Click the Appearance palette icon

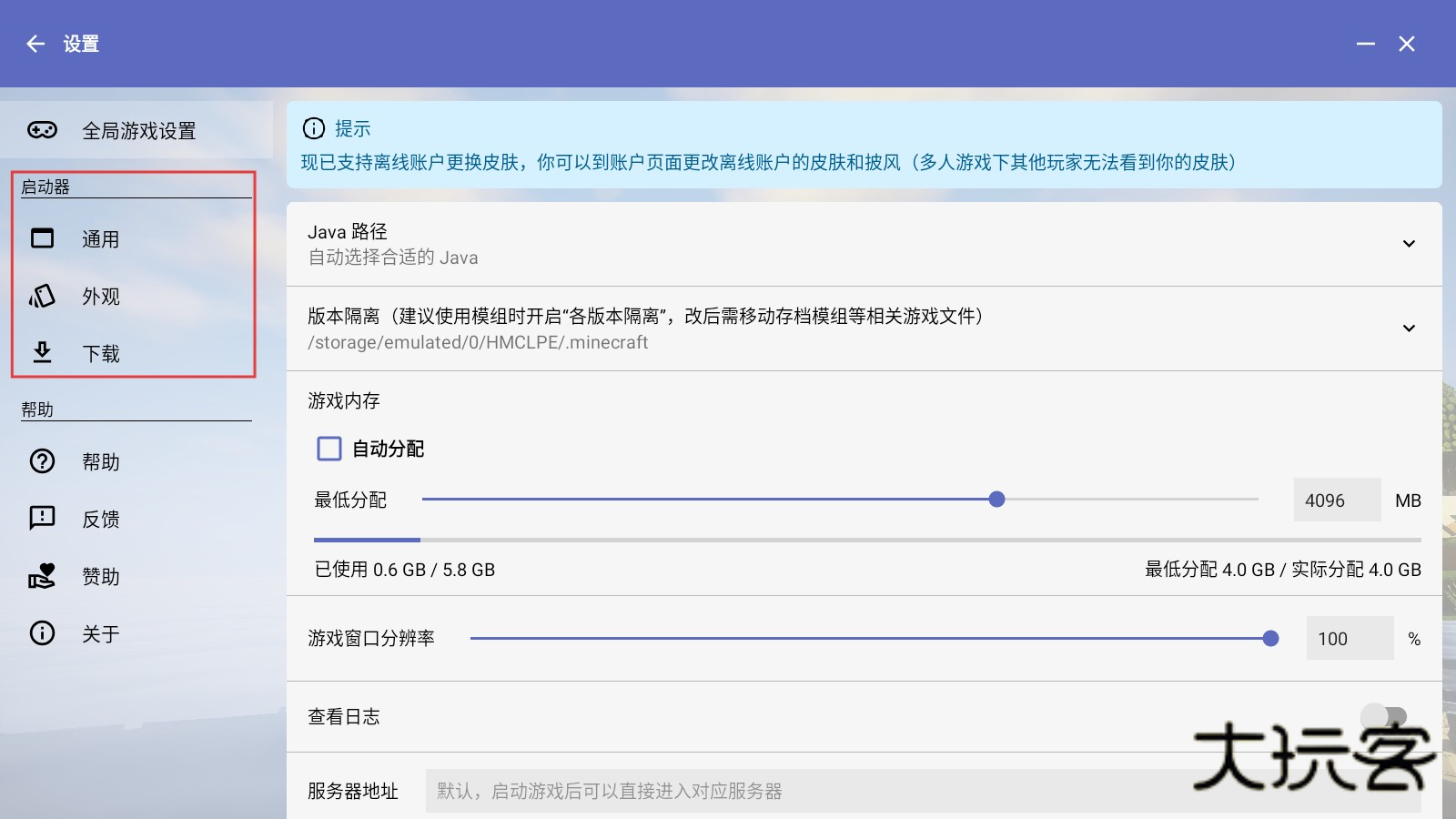pyautogui.click(x=43, y=296)
